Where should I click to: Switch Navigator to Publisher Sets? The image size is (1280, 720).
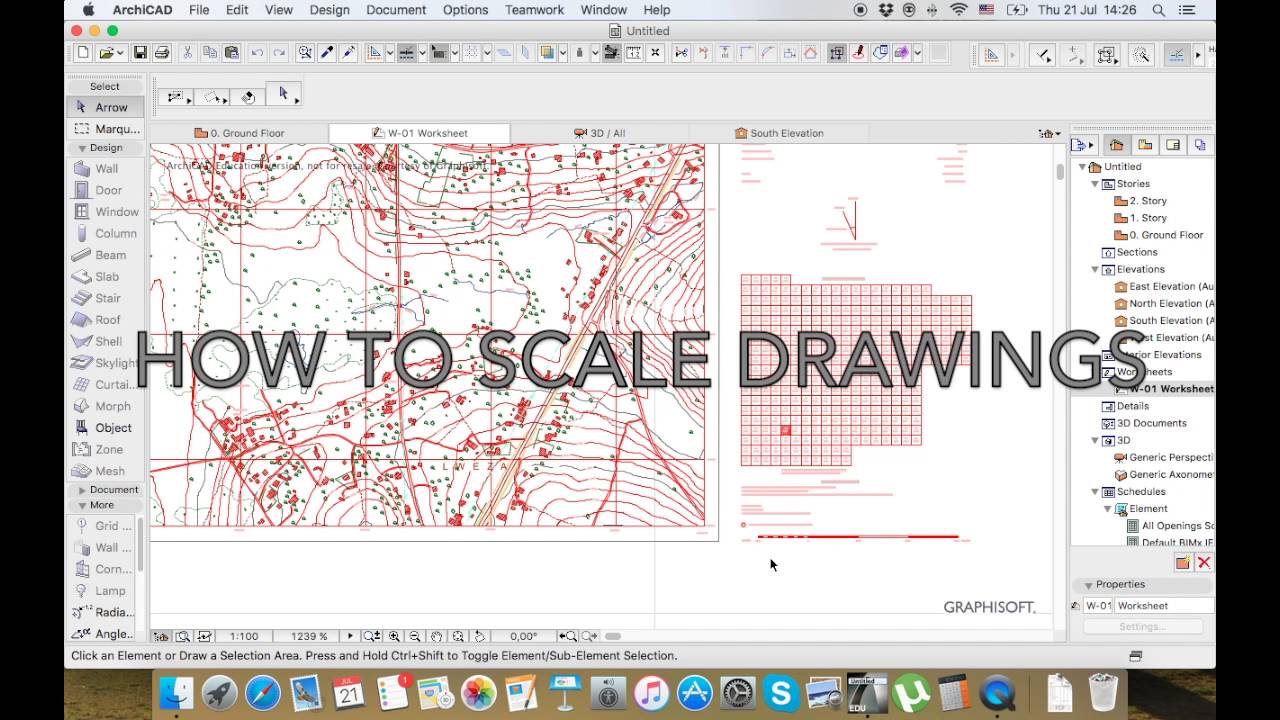click(x=1200, y=145)
